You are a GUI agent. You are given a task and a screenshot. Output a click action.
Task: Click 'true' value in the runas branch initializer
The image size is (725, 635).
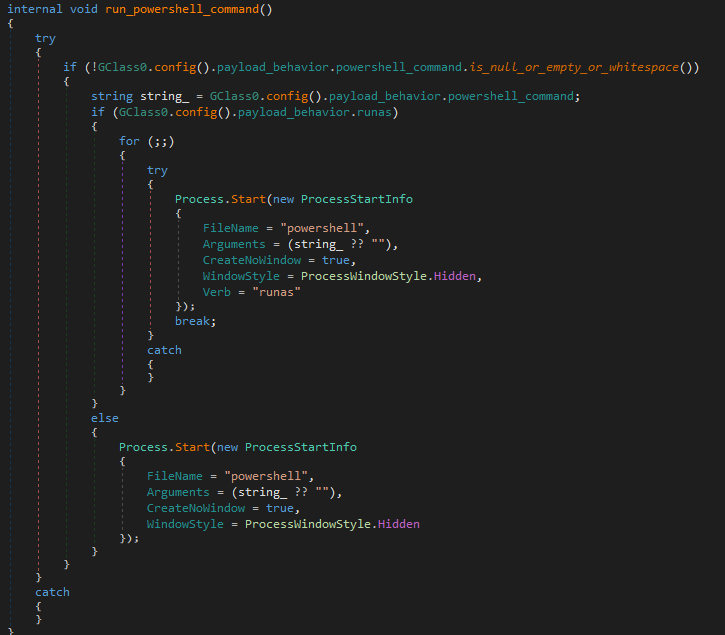336,260
